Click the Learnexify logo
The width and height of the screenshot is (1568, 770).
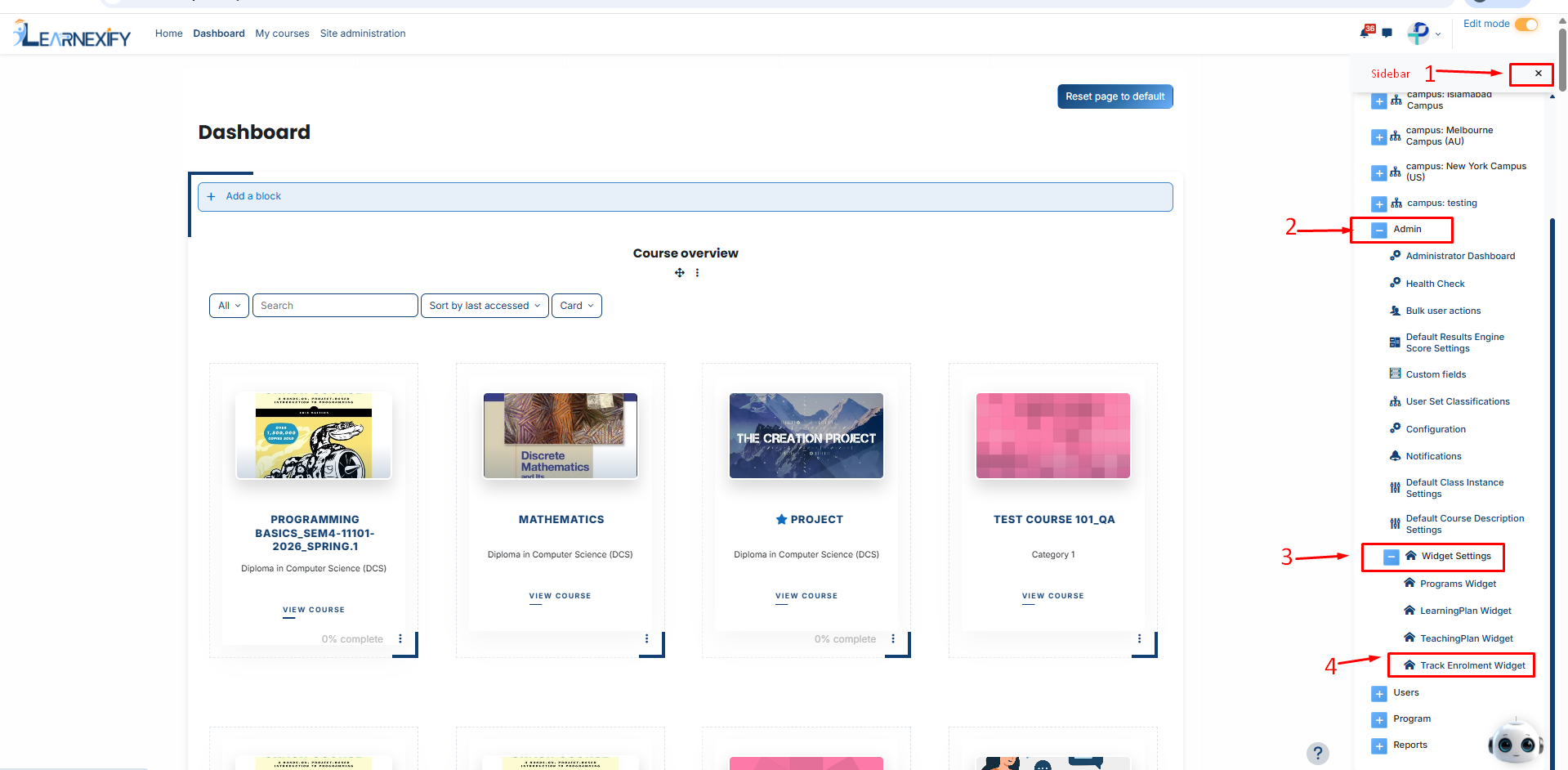click(x=72, y=34)
